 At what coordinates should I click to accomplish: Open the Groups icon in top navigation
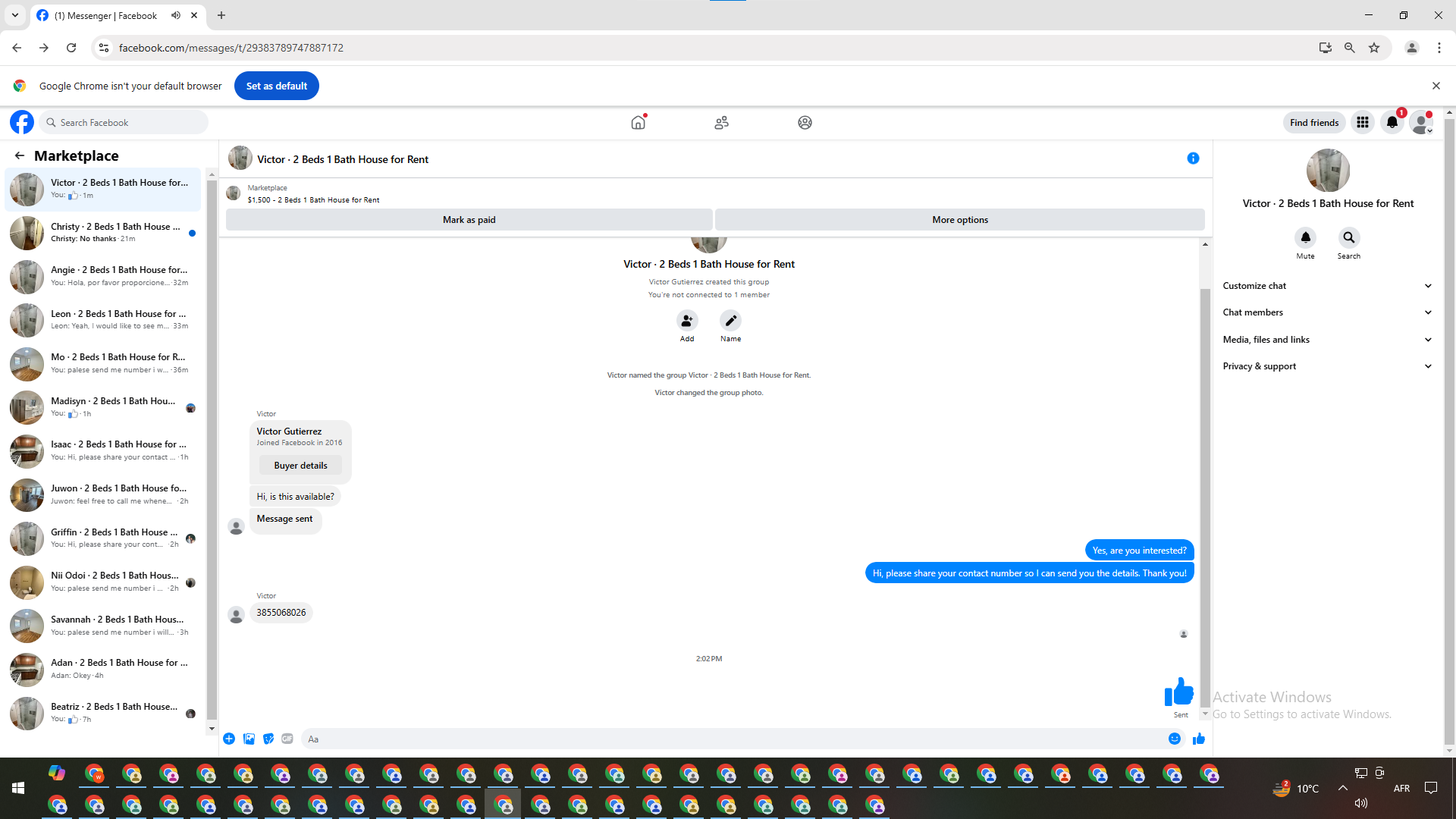click(x=805, y=122)
